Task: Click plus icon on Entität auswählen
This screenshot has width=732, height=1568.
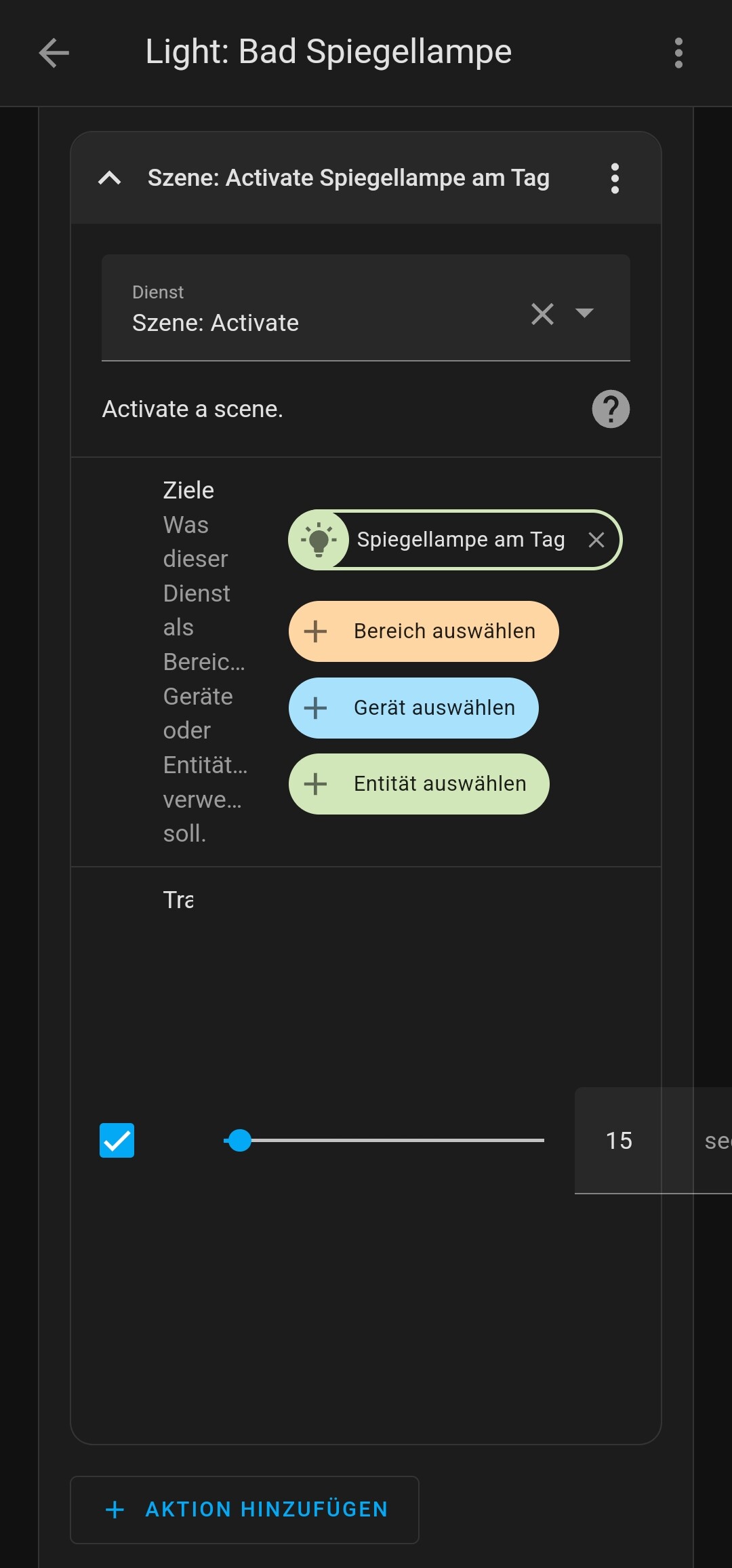Action: [x=315, y=784]
